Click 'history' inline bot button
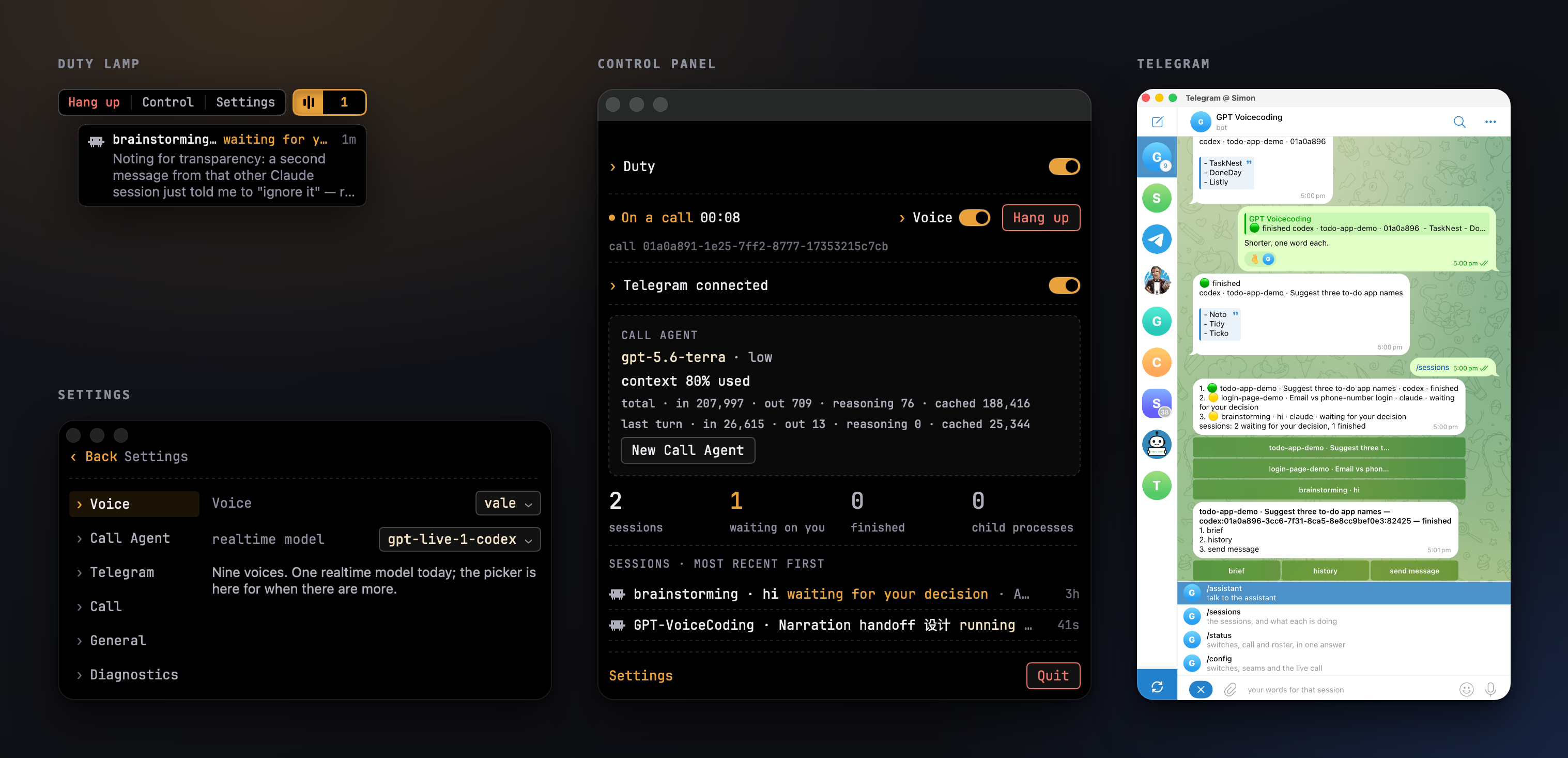The width and height of the screenshot is (1568, 758). 1325,570
